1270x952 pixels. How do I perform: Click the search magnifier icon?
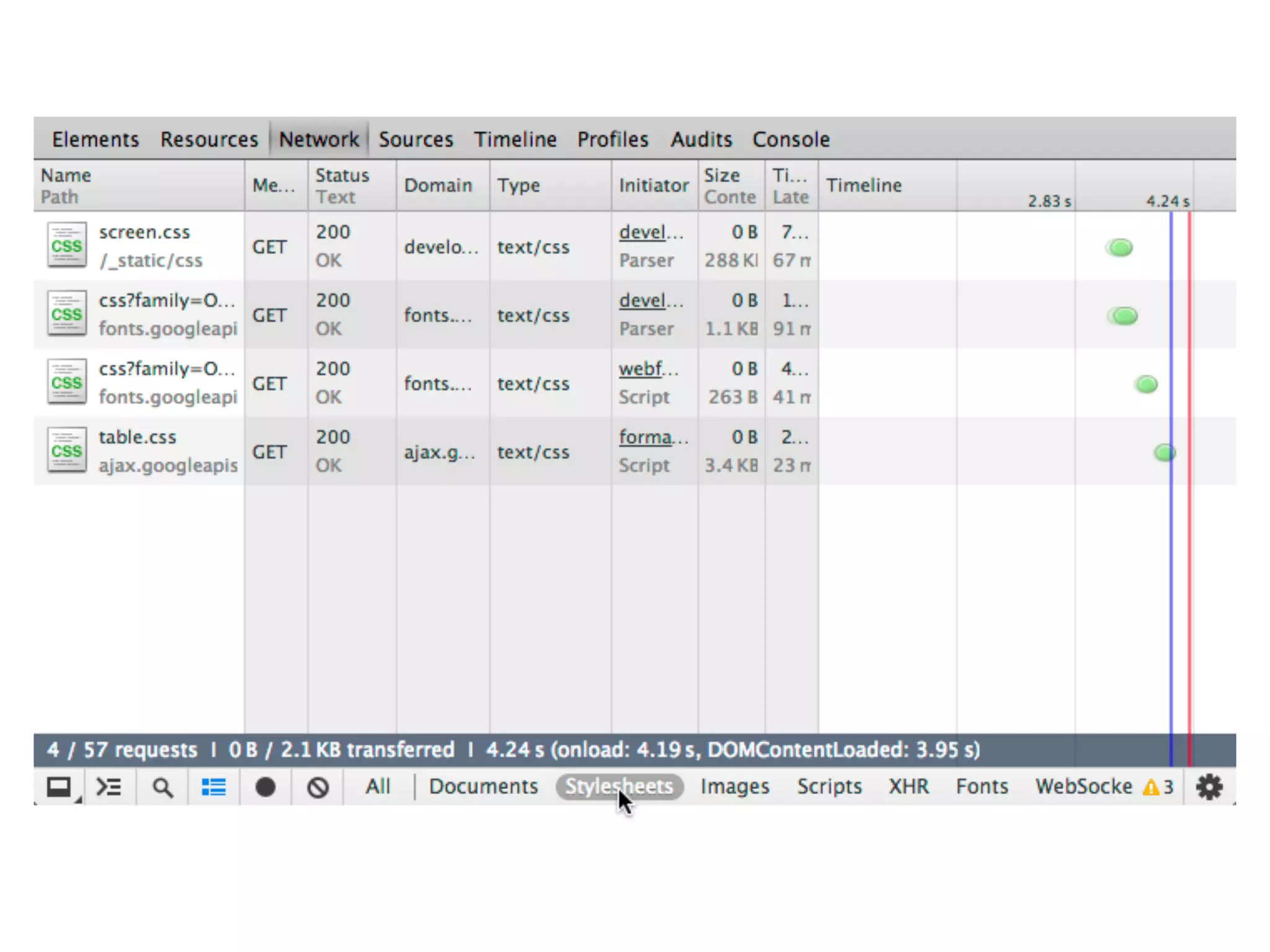coord(162,787)
